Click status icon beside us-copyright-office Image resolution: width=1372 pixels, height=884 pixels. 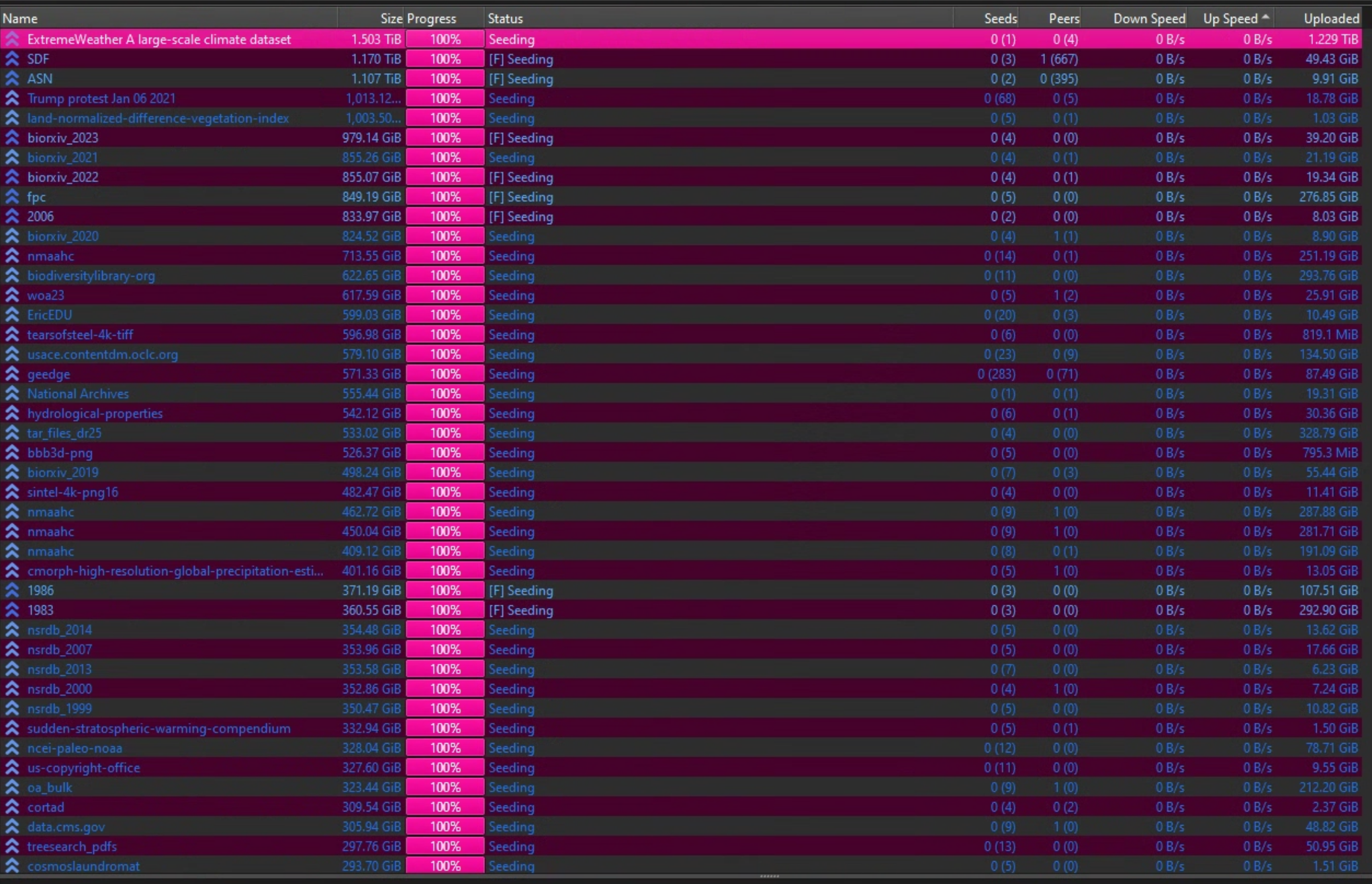(12, 767)
